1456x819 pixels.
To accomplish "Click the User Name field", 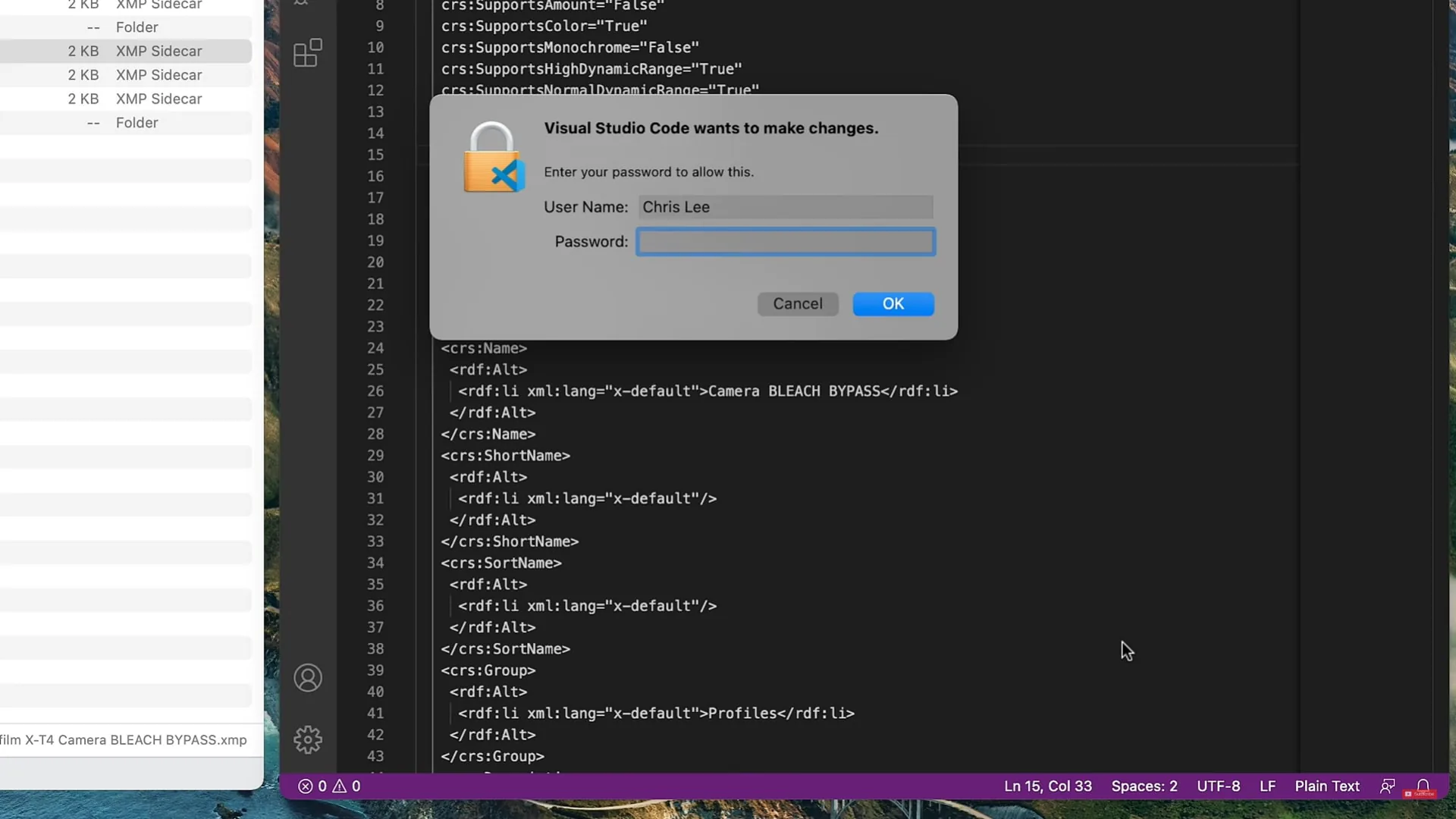I will click(786, 207).
